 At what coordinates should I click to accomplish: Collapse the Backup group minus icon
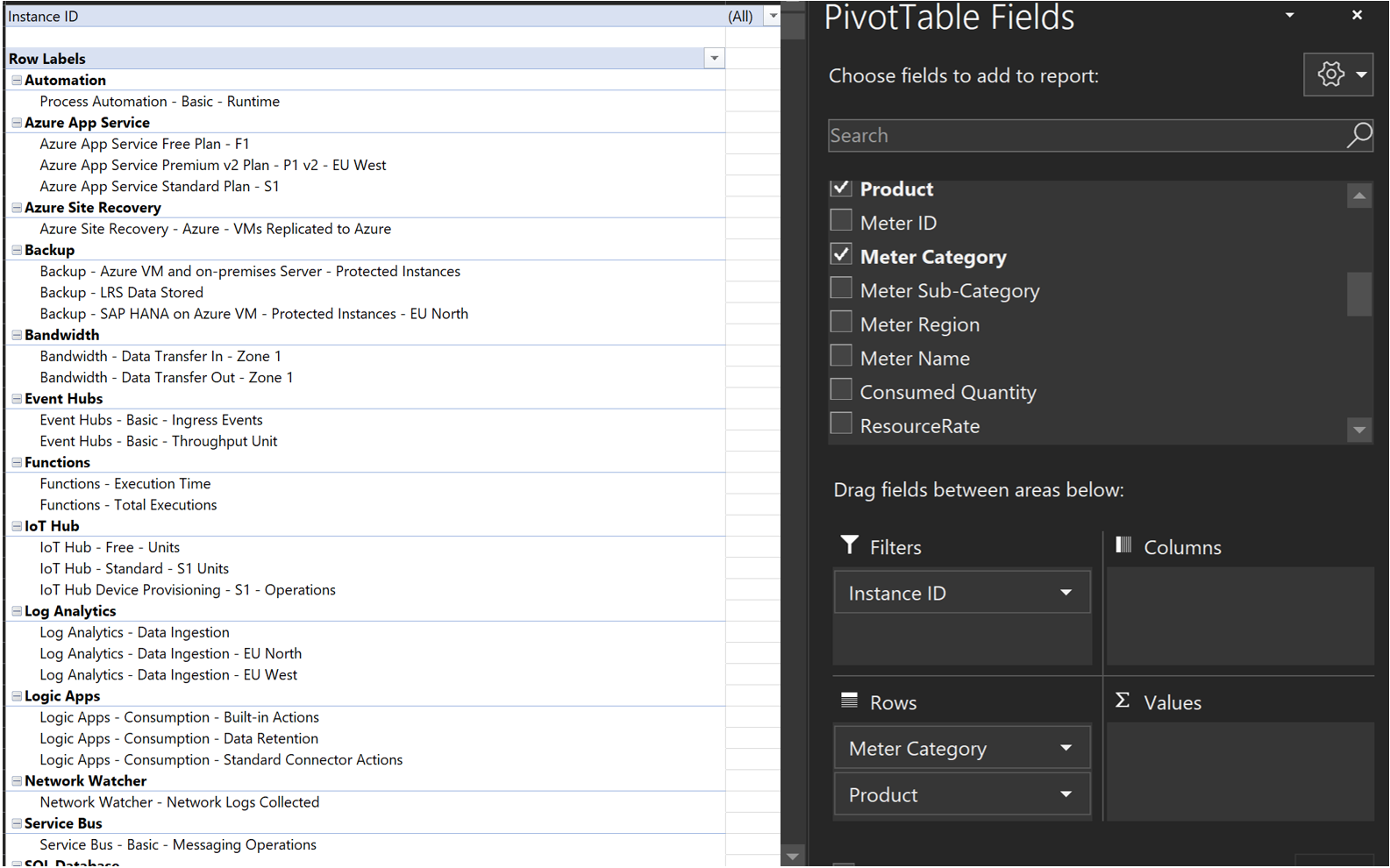[17, 250]
